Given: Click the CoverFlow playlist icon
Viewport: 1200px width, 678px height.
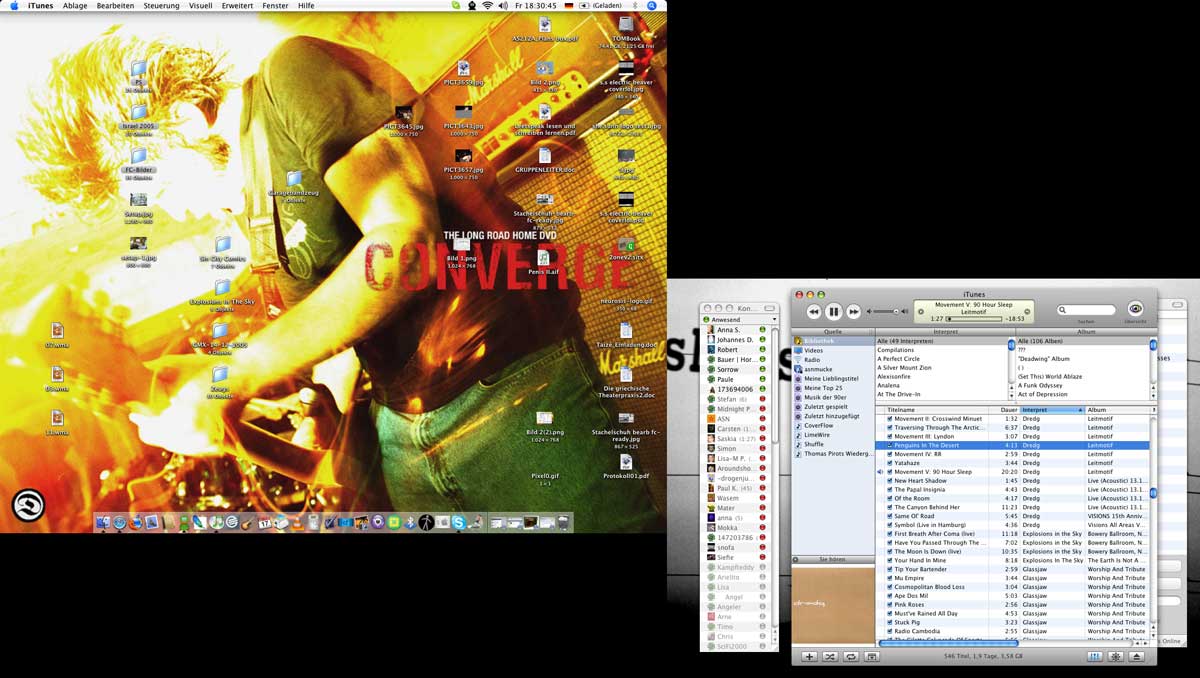Looking at the screenshot, I should (798, 426).
